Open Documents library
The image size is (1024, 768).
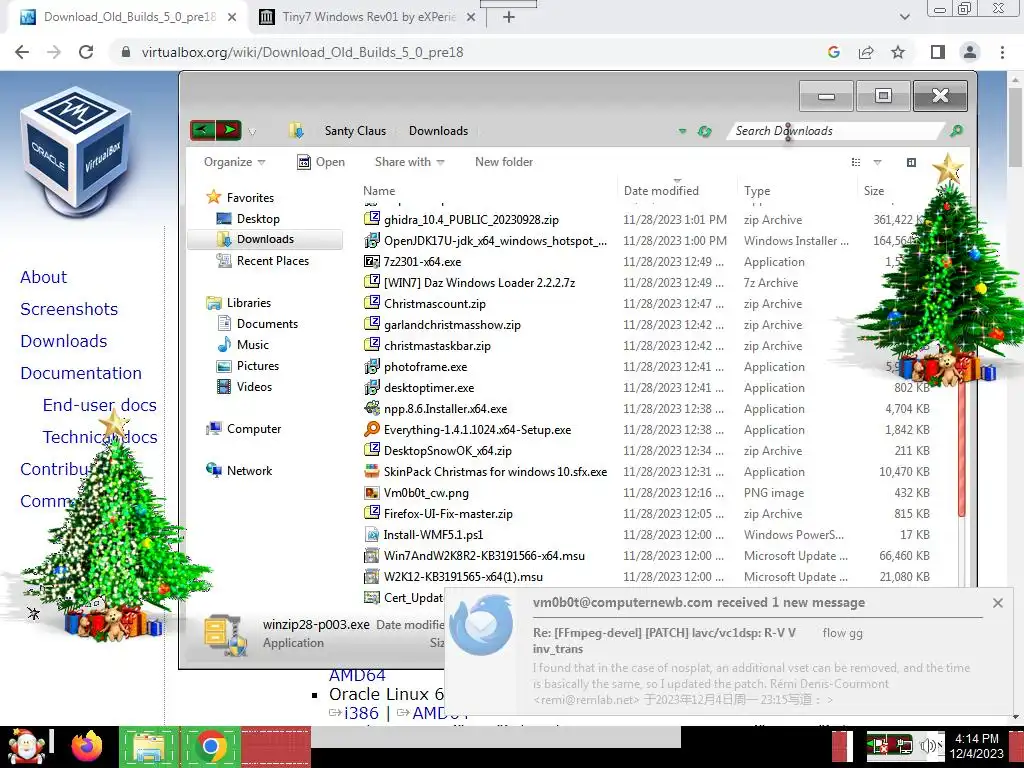pos(257,324)
